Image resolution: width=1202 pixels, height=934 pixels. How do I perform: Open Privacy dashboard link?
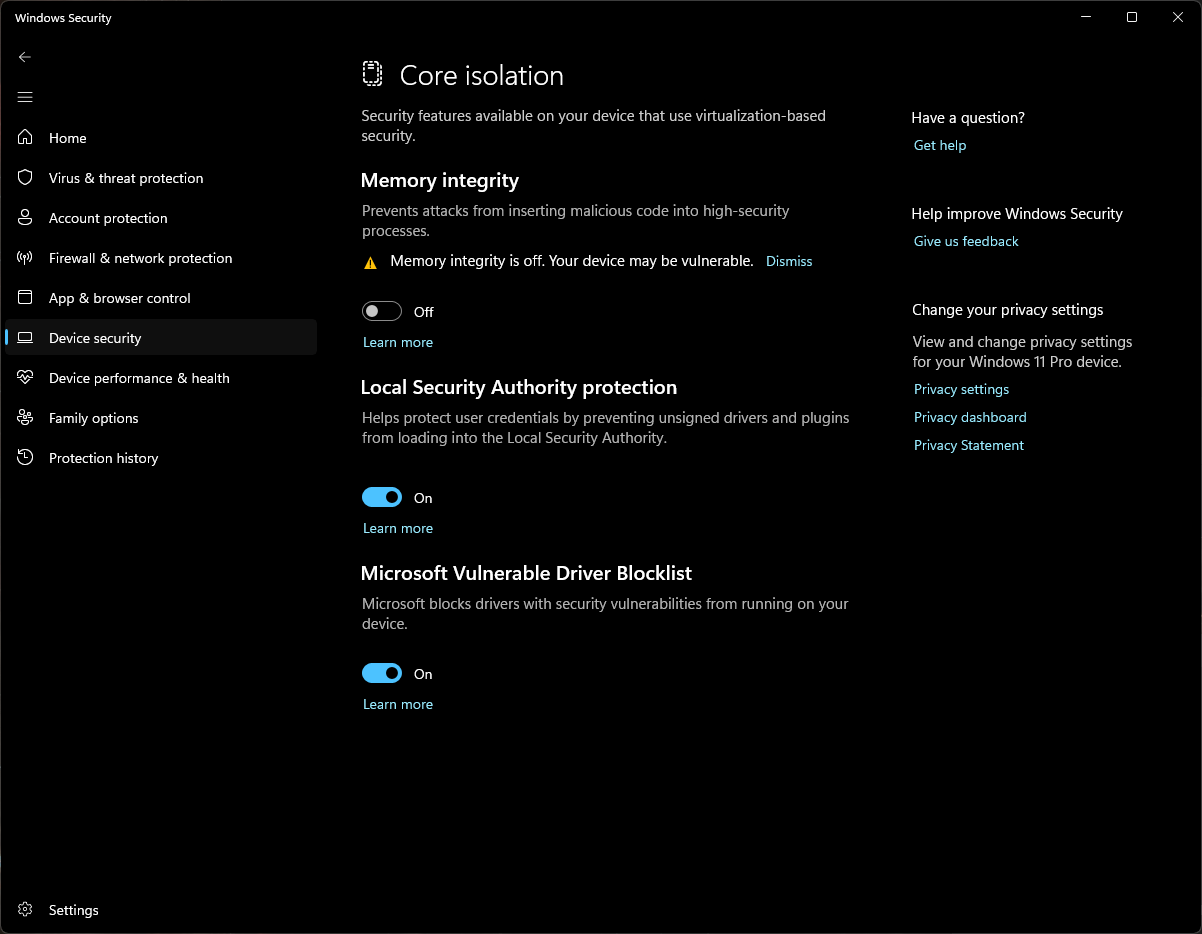pyautogui.click(x=970, y=417)
